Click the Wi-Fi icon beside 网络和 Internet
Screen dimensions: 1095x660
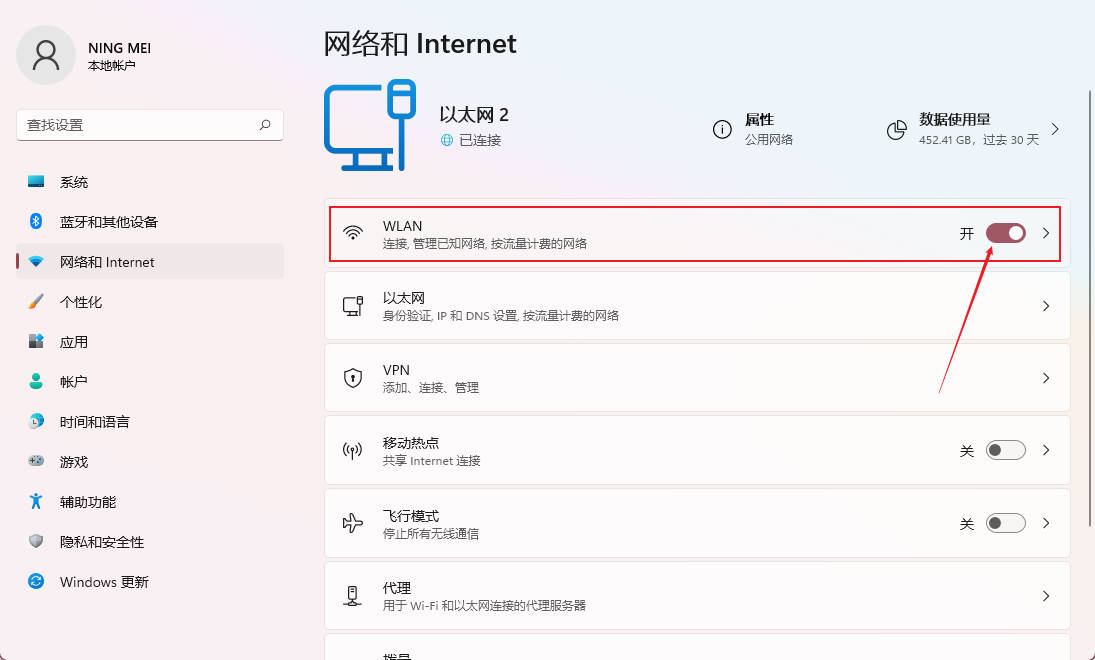click(36, 262)
